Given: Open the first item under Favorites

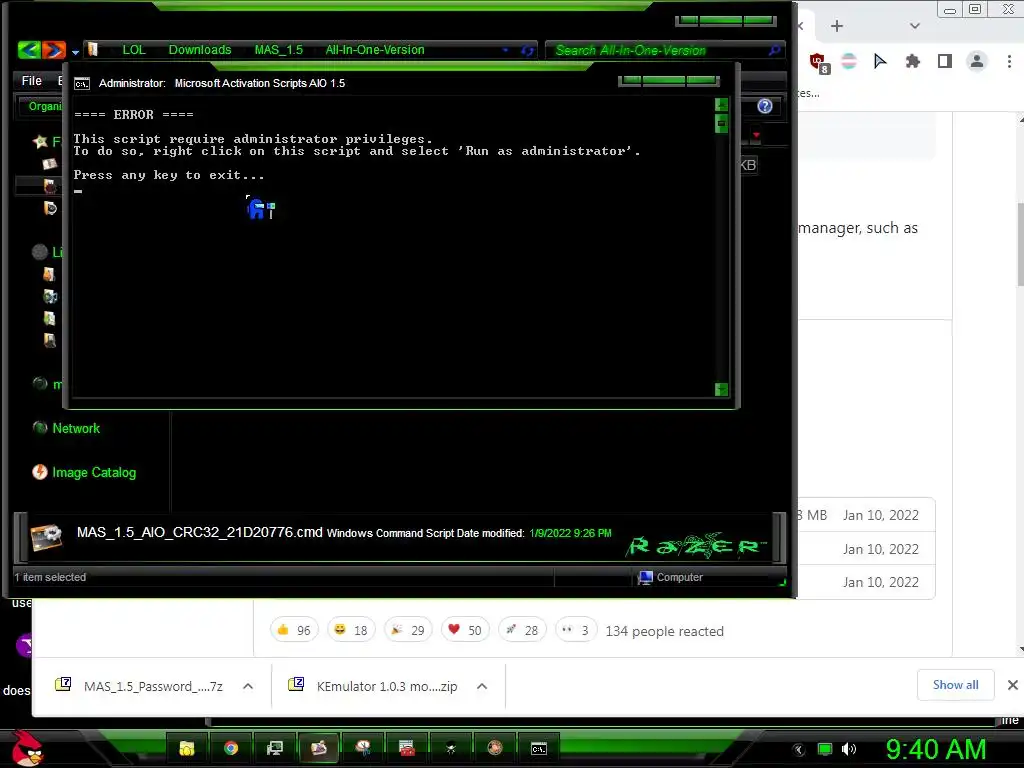Looking at the screenshot, I should 50,163.
